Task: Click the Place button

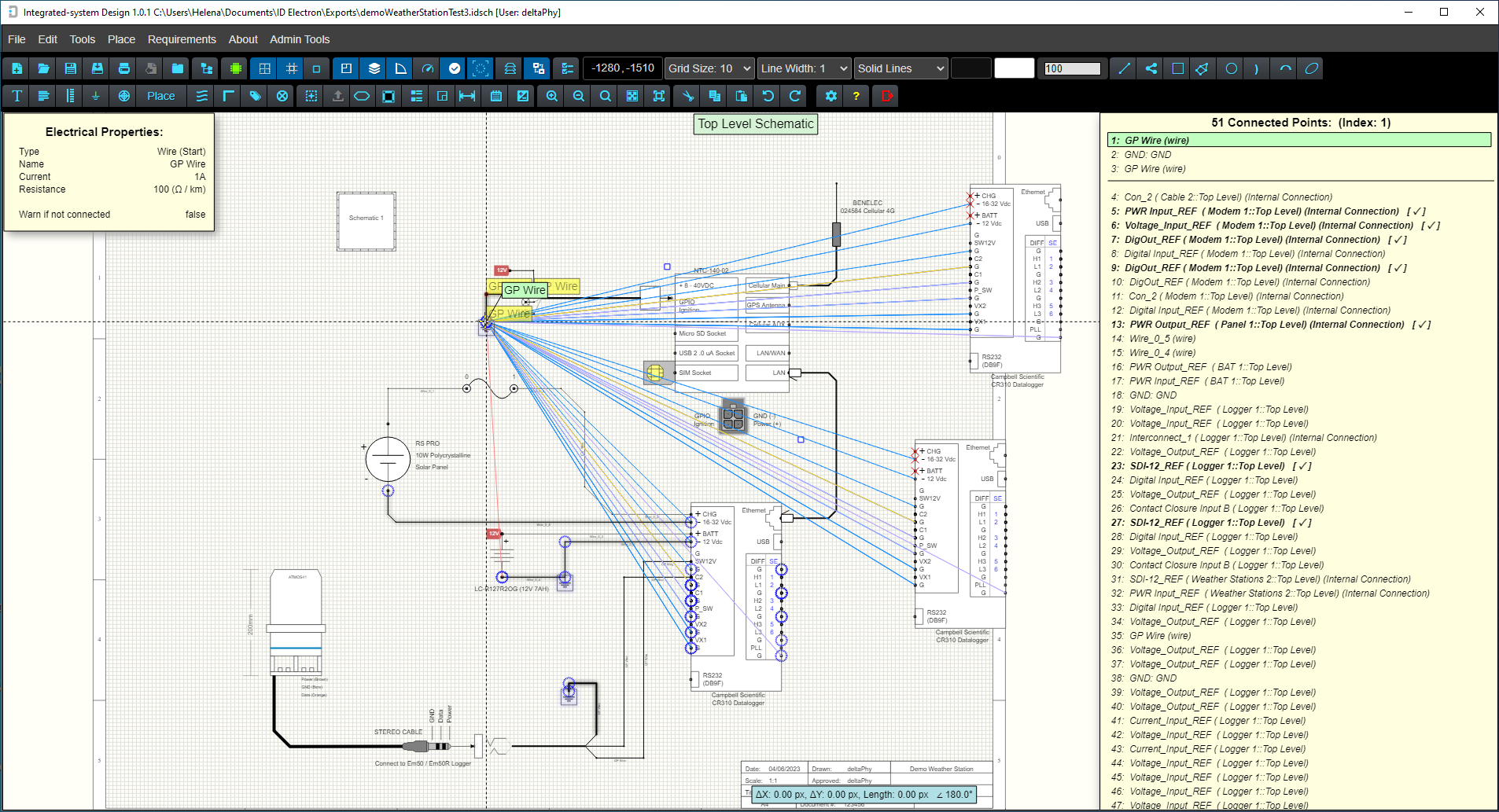Action: click(x=160, y=96)
